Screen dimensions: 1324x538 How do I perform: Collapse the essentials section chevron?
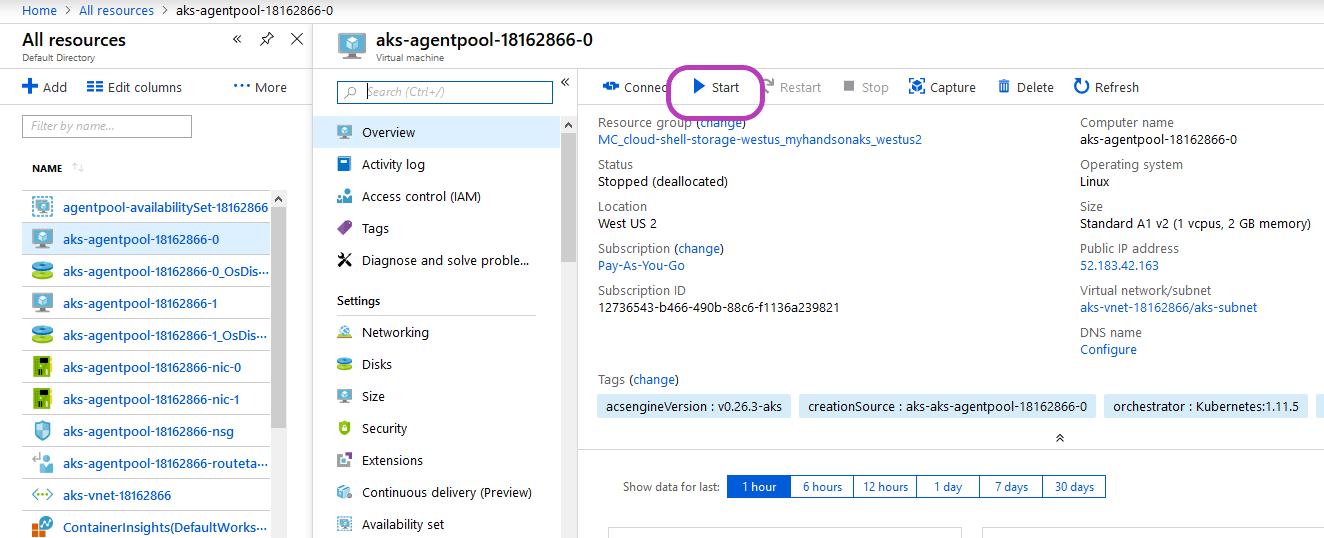pyautogui.click(x=1059, y=438)
